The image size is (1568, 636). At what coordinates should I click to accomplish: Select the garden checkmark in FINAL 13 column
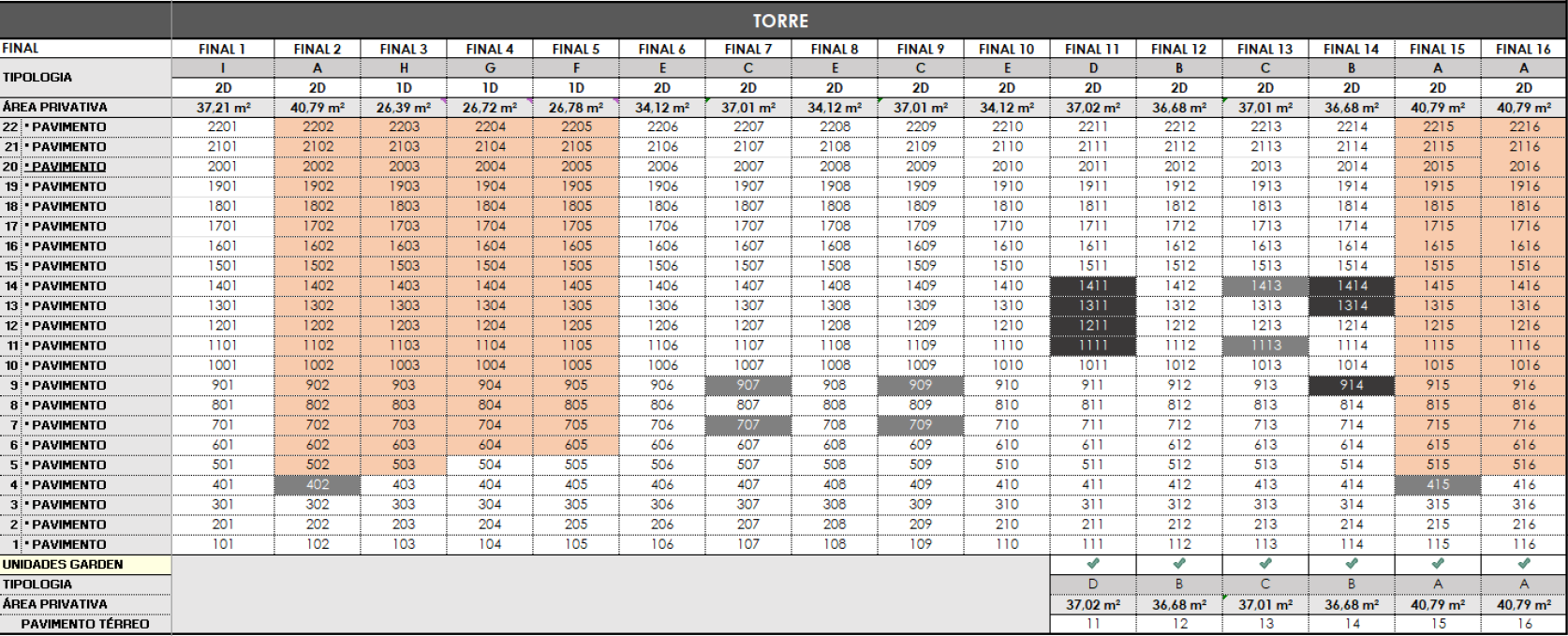point(1265,564)
